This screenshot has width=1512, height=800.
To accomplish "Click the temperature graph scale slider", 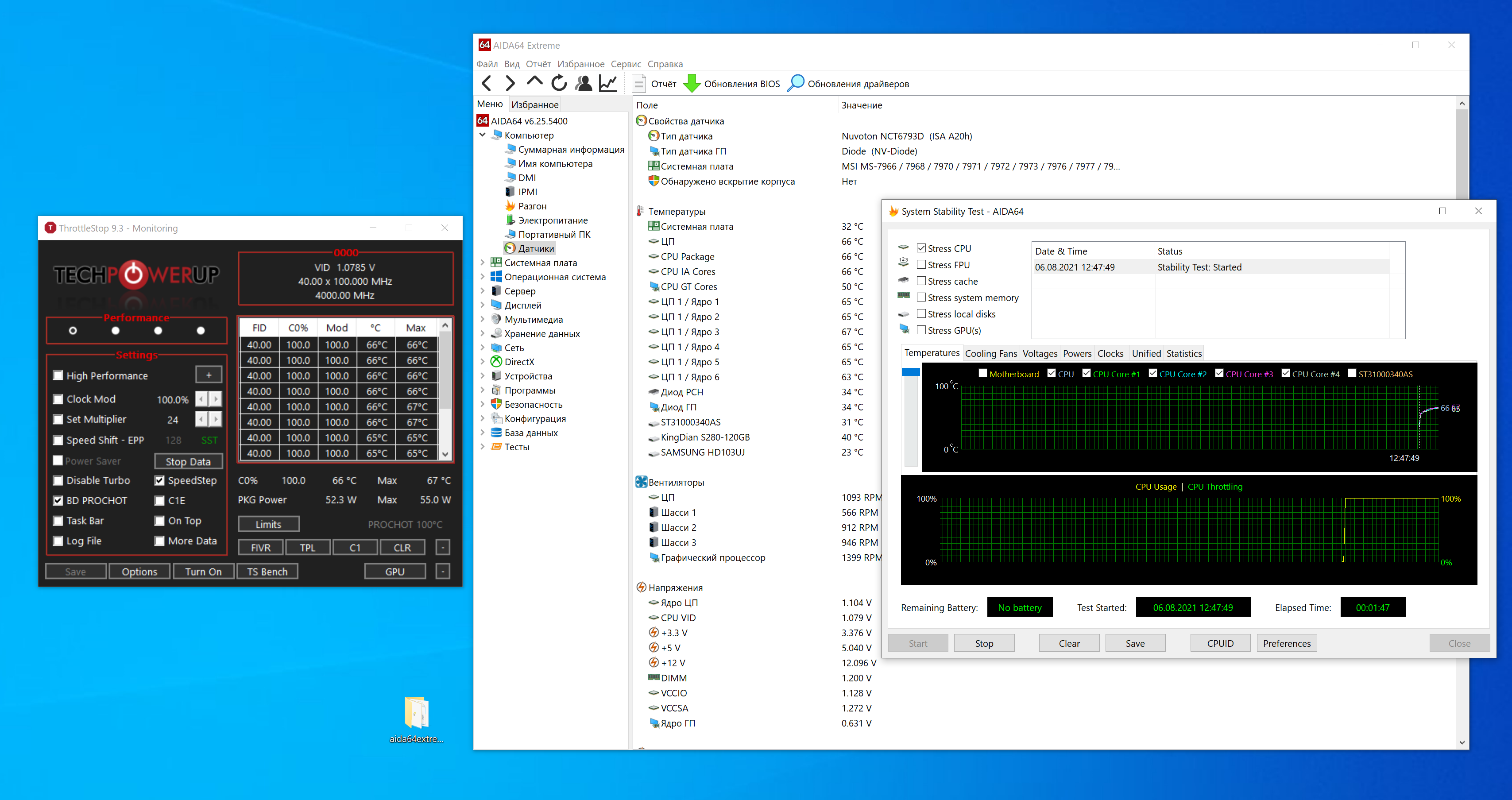I will (910, 372).
